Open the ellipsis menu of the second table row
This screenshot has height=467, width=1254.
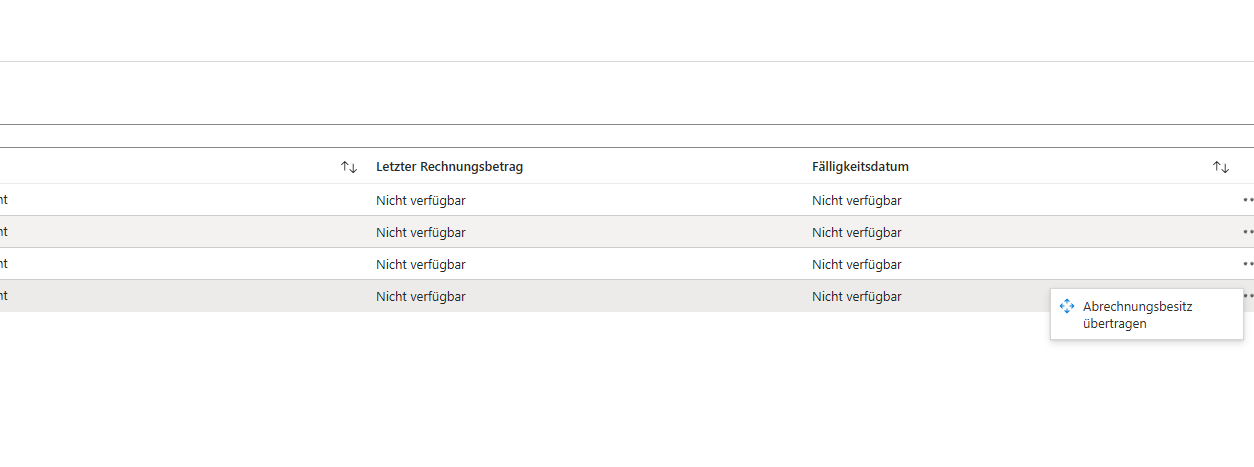(1248, 232)
